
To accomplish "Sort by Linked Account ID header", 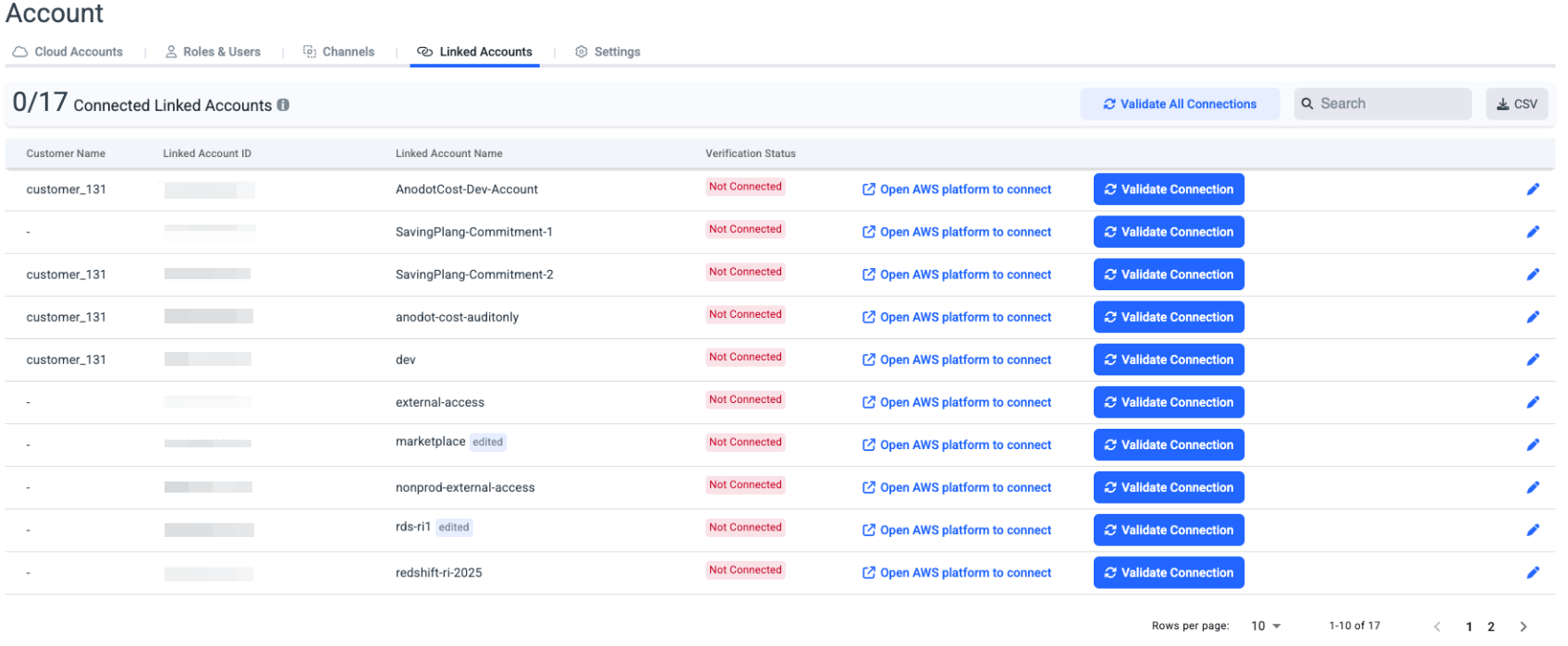I will pyautogui.click(x=207, y=153).
